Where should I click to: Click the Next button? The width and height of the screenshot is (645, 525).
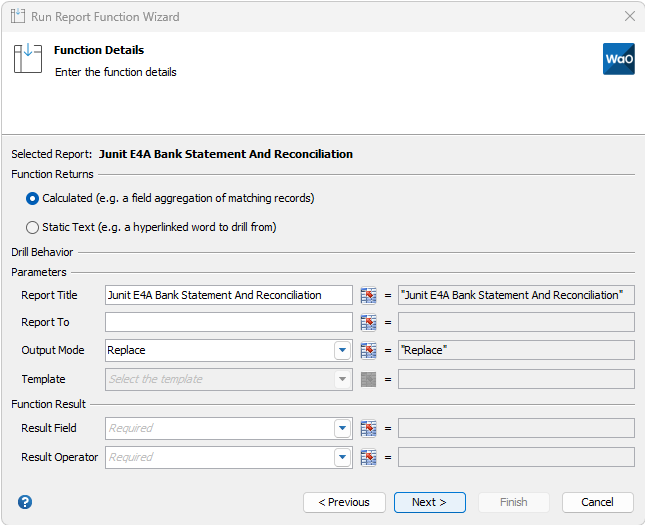[429, 502]
